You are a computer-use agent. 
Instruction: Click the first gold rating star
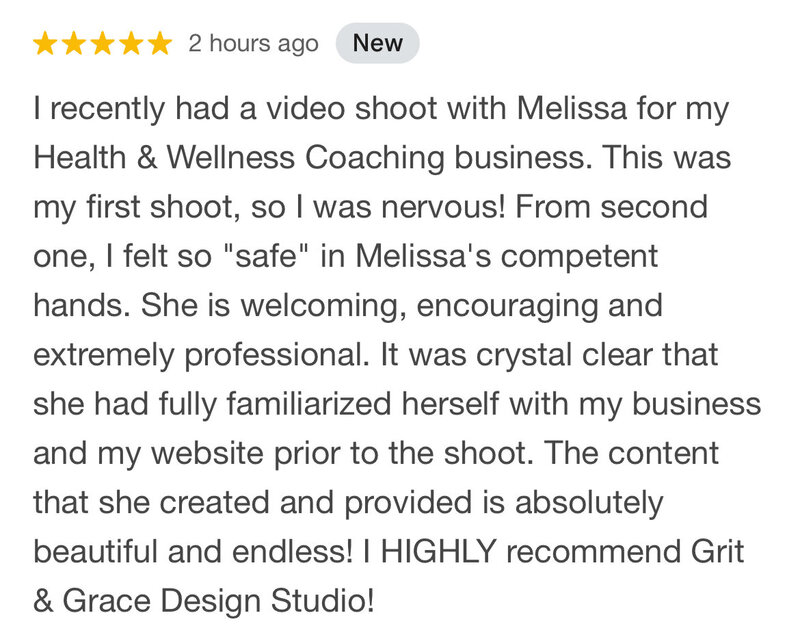pyautogui.click(x=45, y=43)
